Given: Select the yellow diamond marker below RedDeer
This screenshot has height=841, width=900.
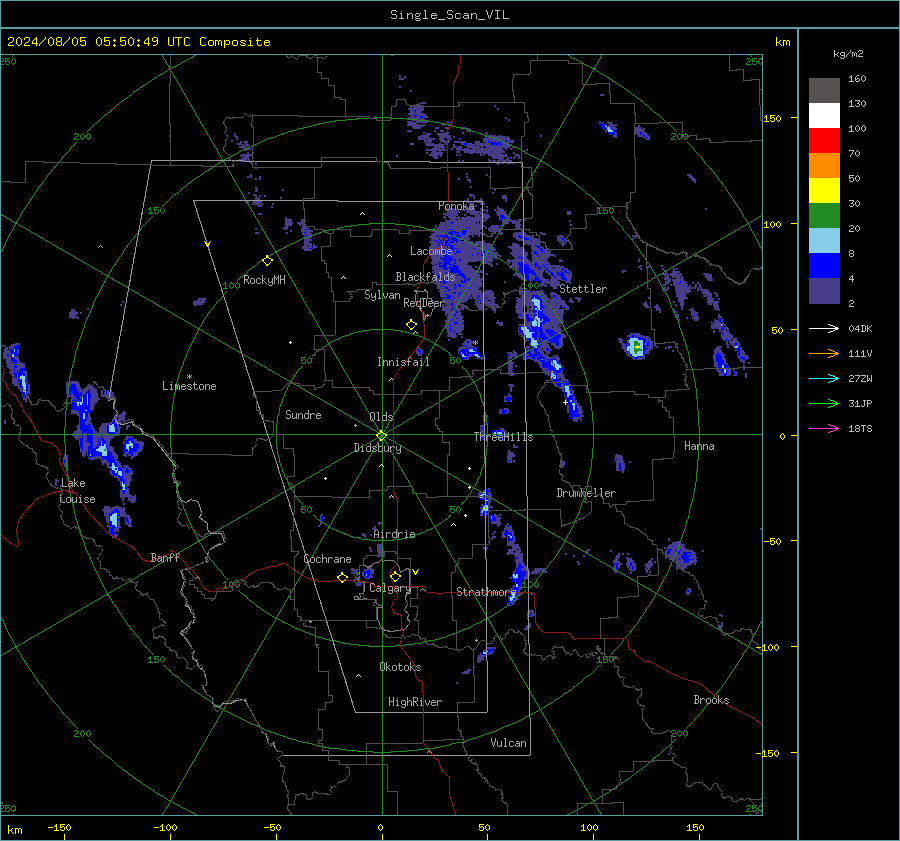Looking at the screenshot, I should click(x=411, y=324).
